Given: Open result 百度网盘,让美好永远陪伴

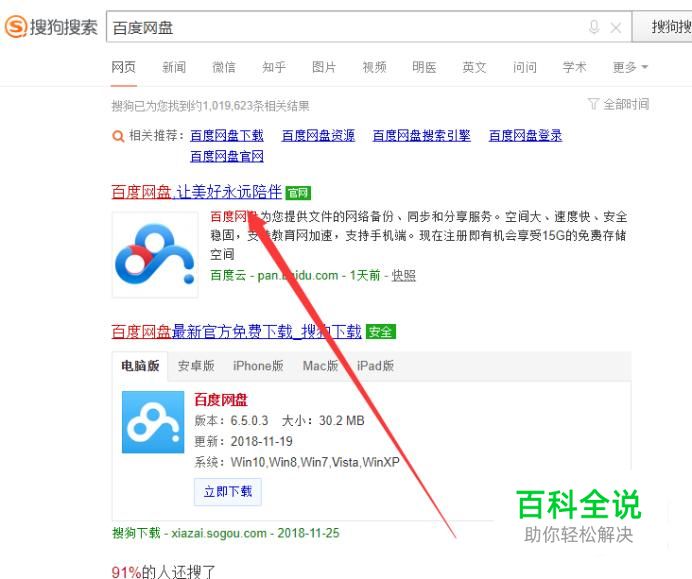Looking at the screenshot, I should point(196,192).
